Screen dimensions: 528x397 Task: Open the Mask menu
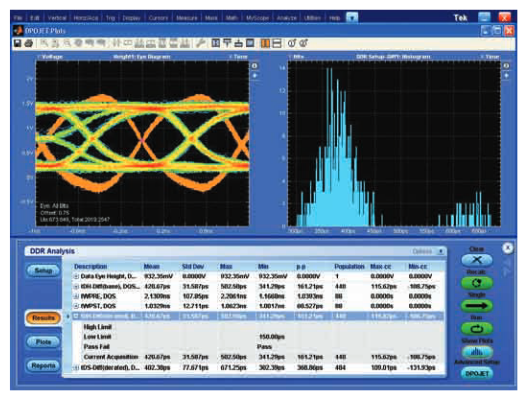point(211,18)
